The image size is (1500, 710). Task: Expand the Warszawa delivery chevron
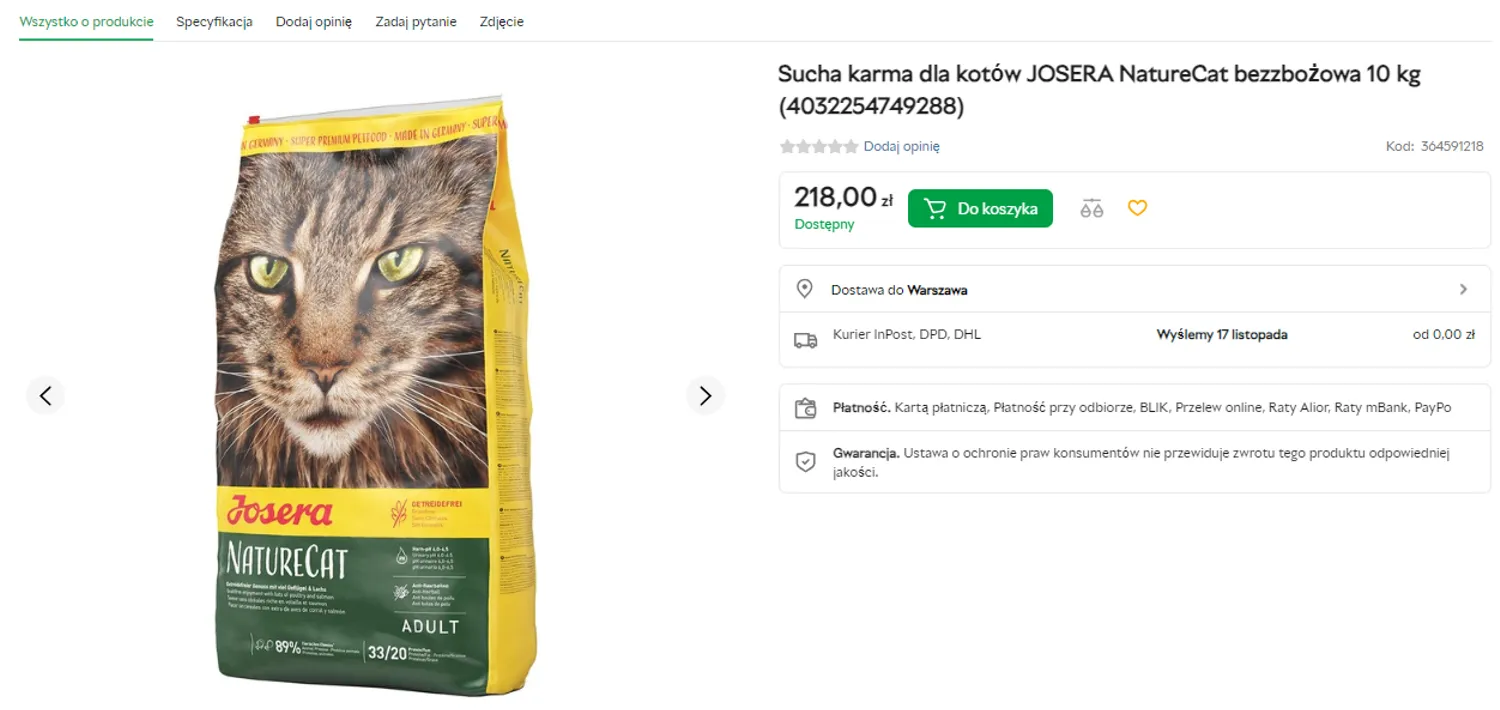tap(1463, 289)
